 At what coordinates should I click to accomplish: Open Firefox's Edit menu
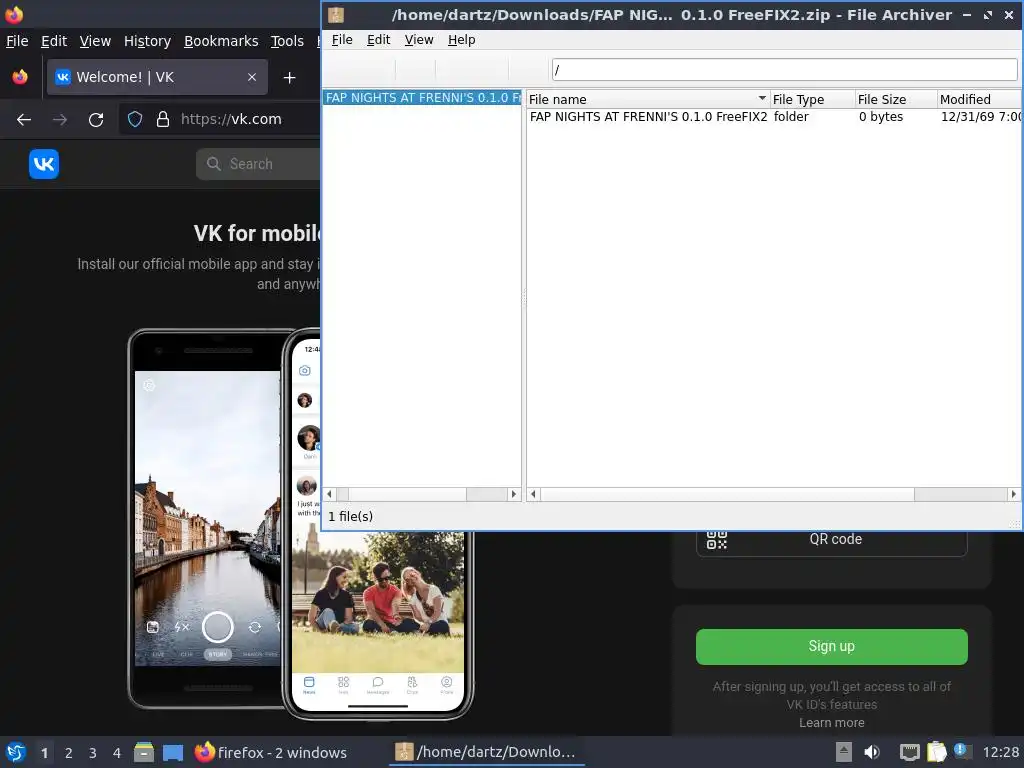[54, 41]
